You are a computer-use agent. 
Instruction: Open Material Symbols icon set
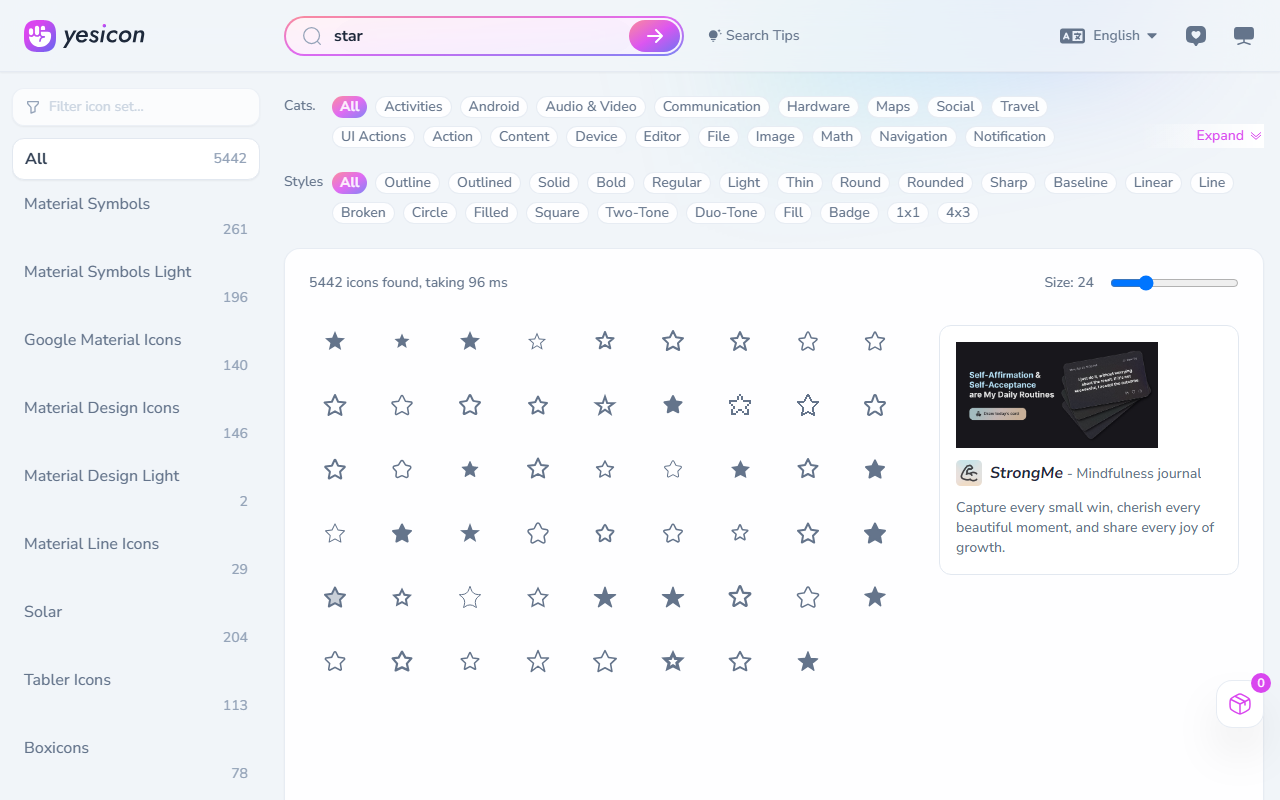click(136, 216)
